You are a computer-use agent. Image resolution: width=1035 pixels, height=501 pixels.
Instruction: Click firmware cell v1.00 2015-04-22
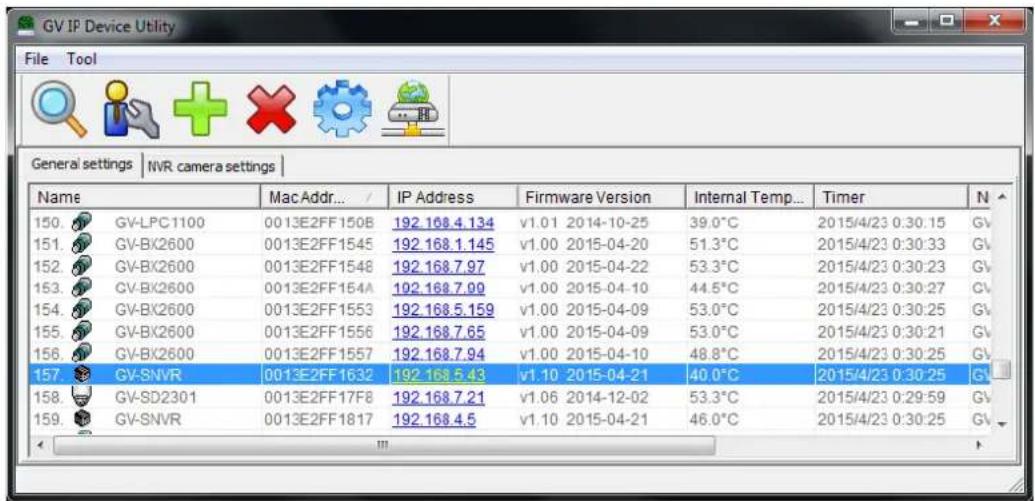tap(584, 267)
